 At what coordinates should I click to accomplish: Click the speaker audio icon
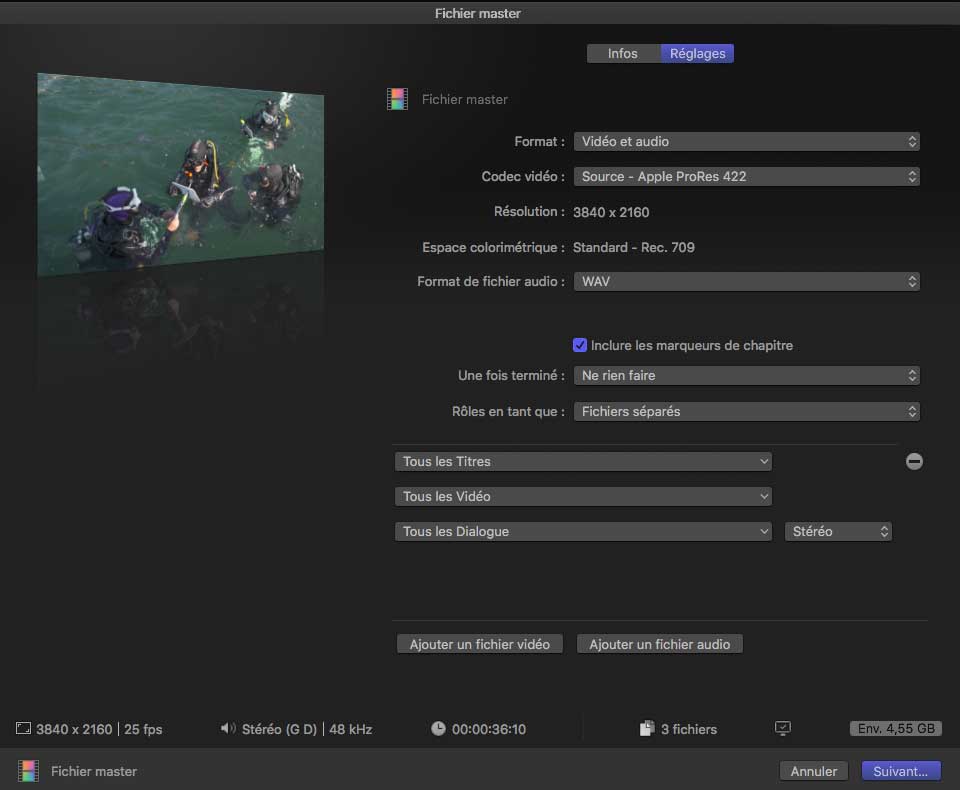tap(228, 729)
